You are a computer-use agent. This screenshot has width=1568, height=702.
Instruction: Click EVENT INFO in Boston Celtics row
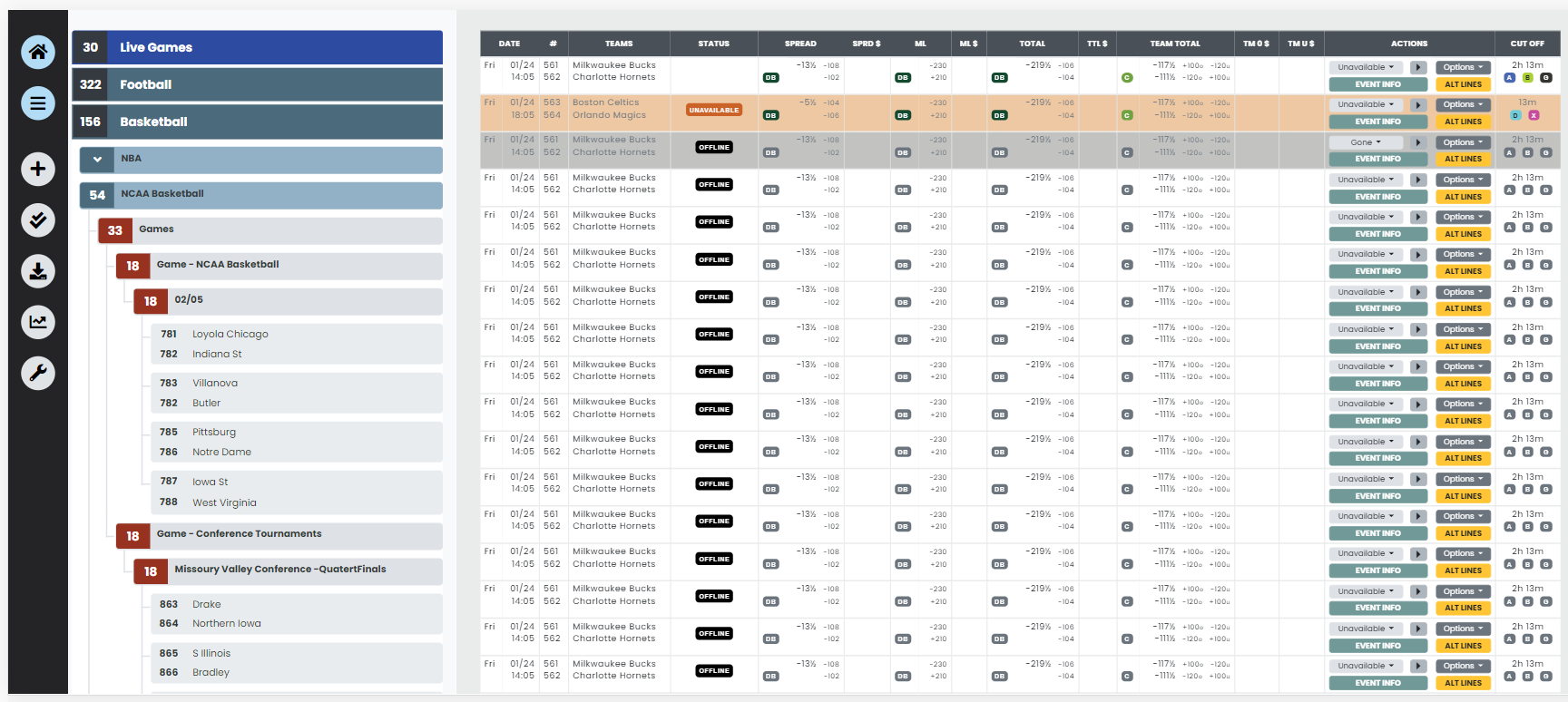coord(1377,122)
